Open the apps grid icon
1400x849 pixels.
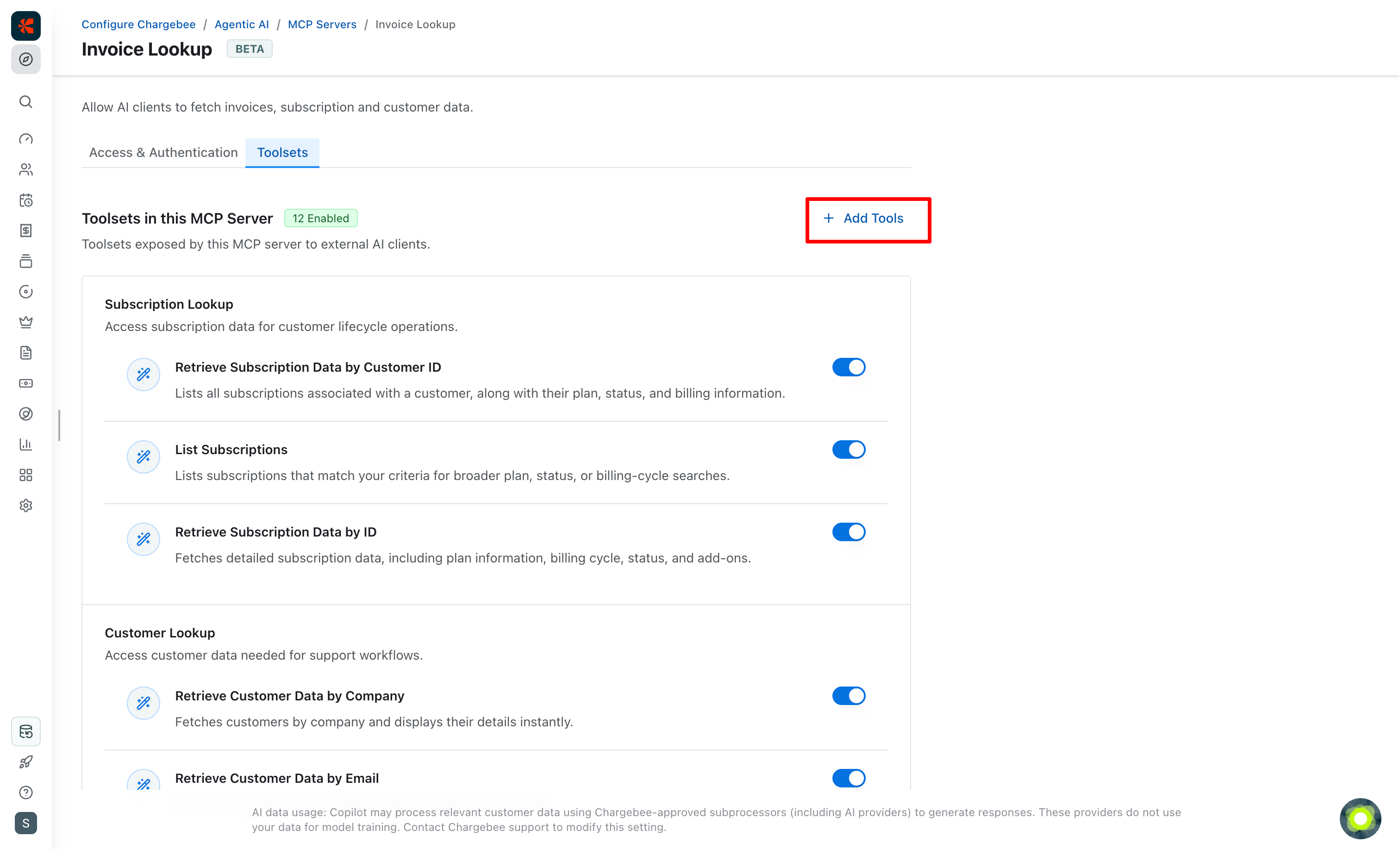[25, 475]
